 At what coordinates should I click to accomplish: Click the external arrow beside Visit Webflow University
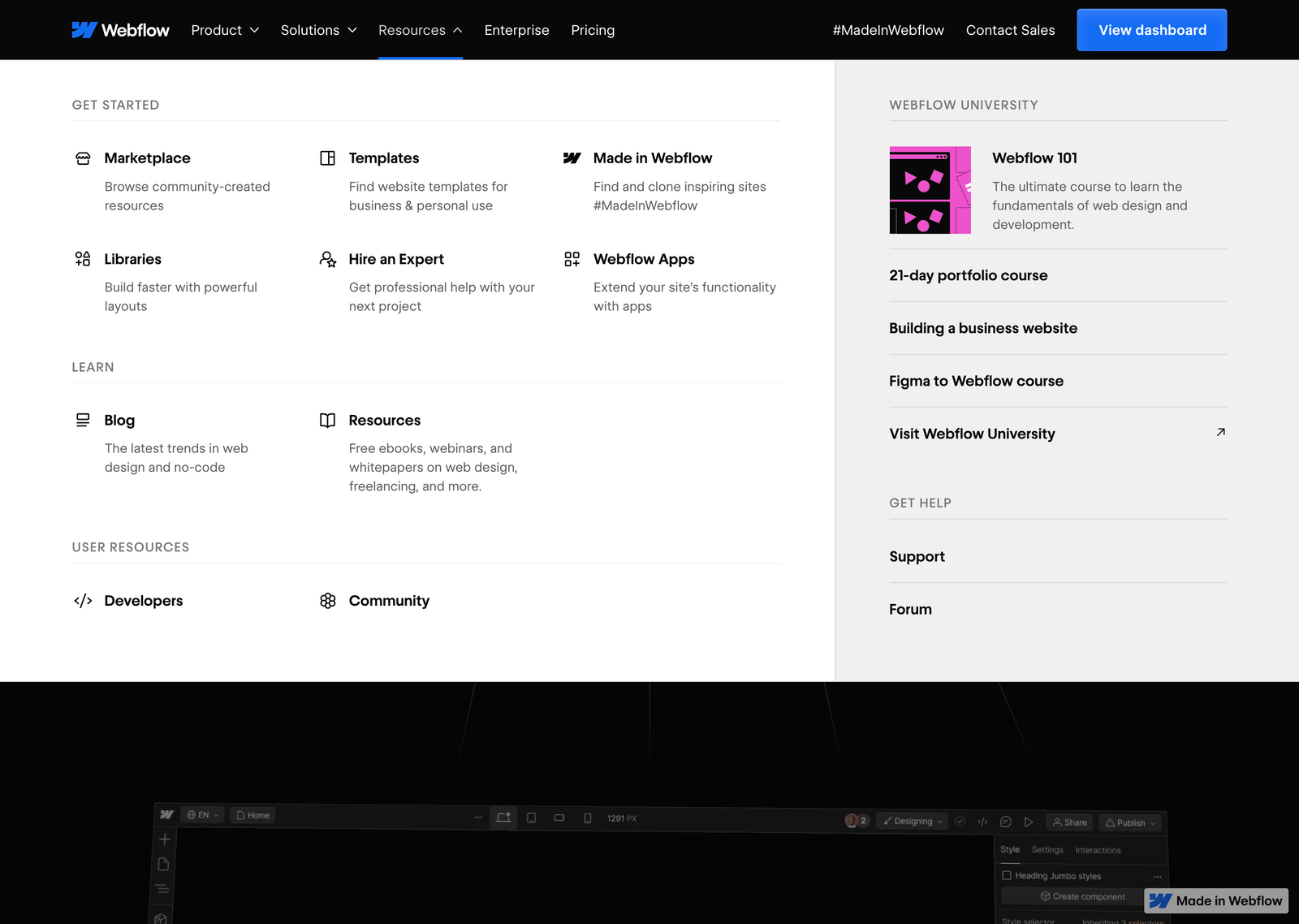pos(1220,433)
